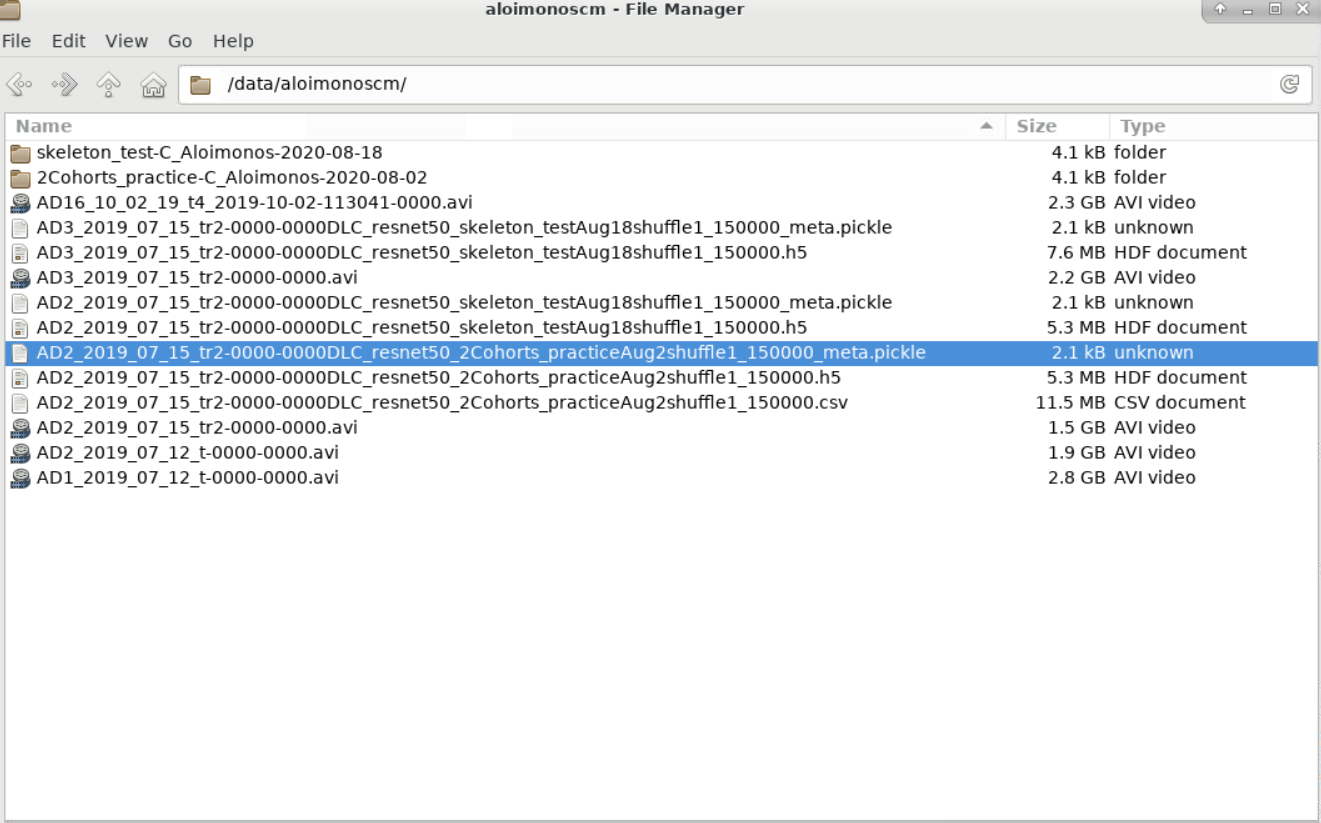Click the CSV icon beside the 150000.csv file

click(x=19, y=402)
